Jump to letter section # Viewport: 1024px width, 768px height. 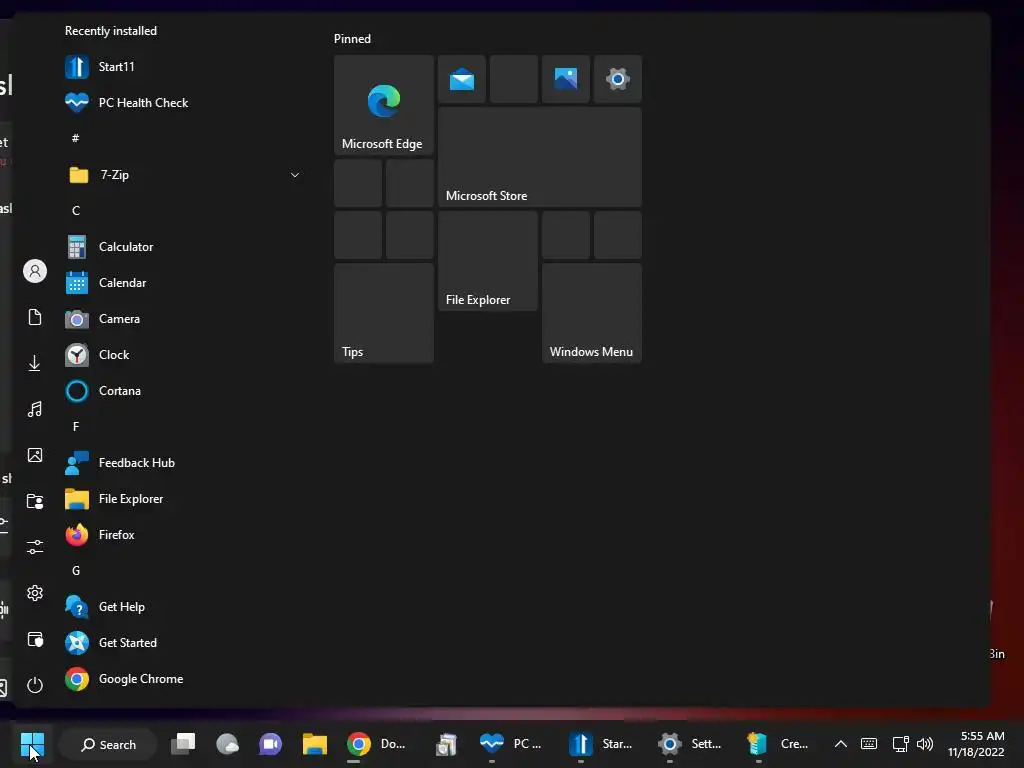tap(76, 138)
